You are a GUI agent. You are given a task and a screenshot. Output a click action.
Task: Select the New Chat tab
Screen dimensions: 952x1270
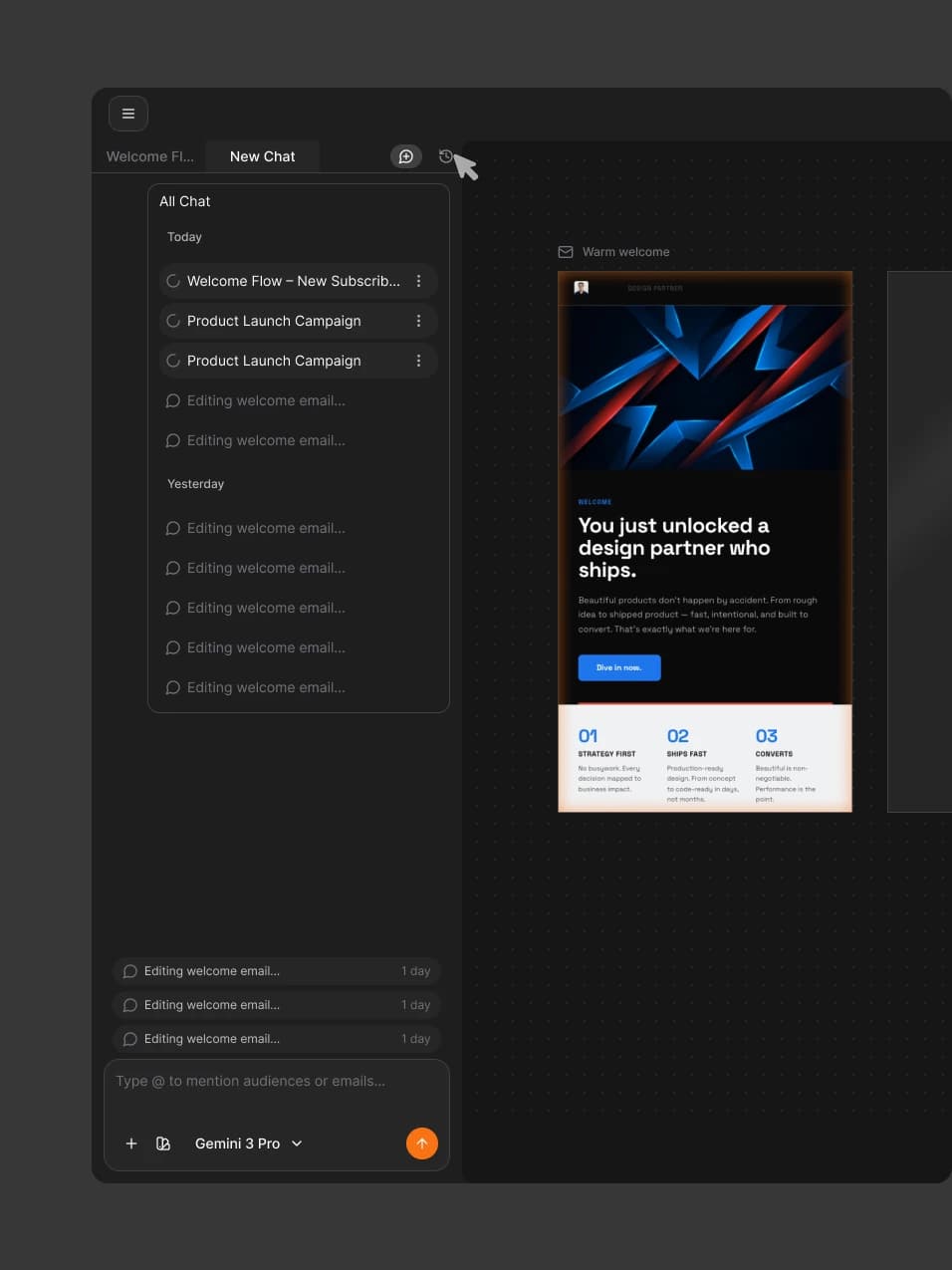(x=263, y=156)
